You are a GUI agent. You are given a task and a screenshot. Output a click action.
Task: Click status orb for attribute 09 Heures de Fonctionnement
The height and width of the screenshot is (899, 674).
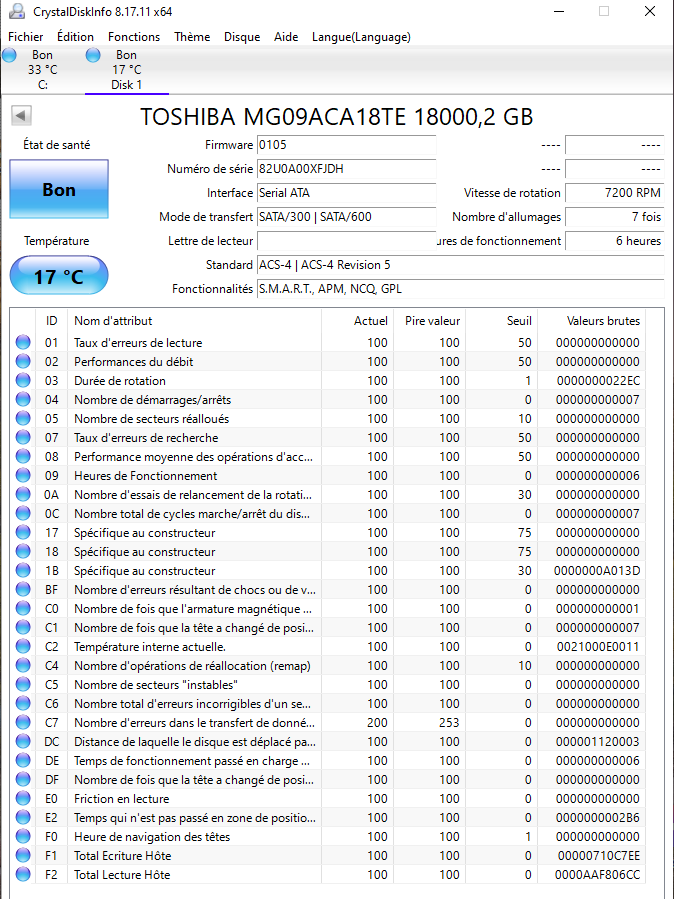click(23, 475)
